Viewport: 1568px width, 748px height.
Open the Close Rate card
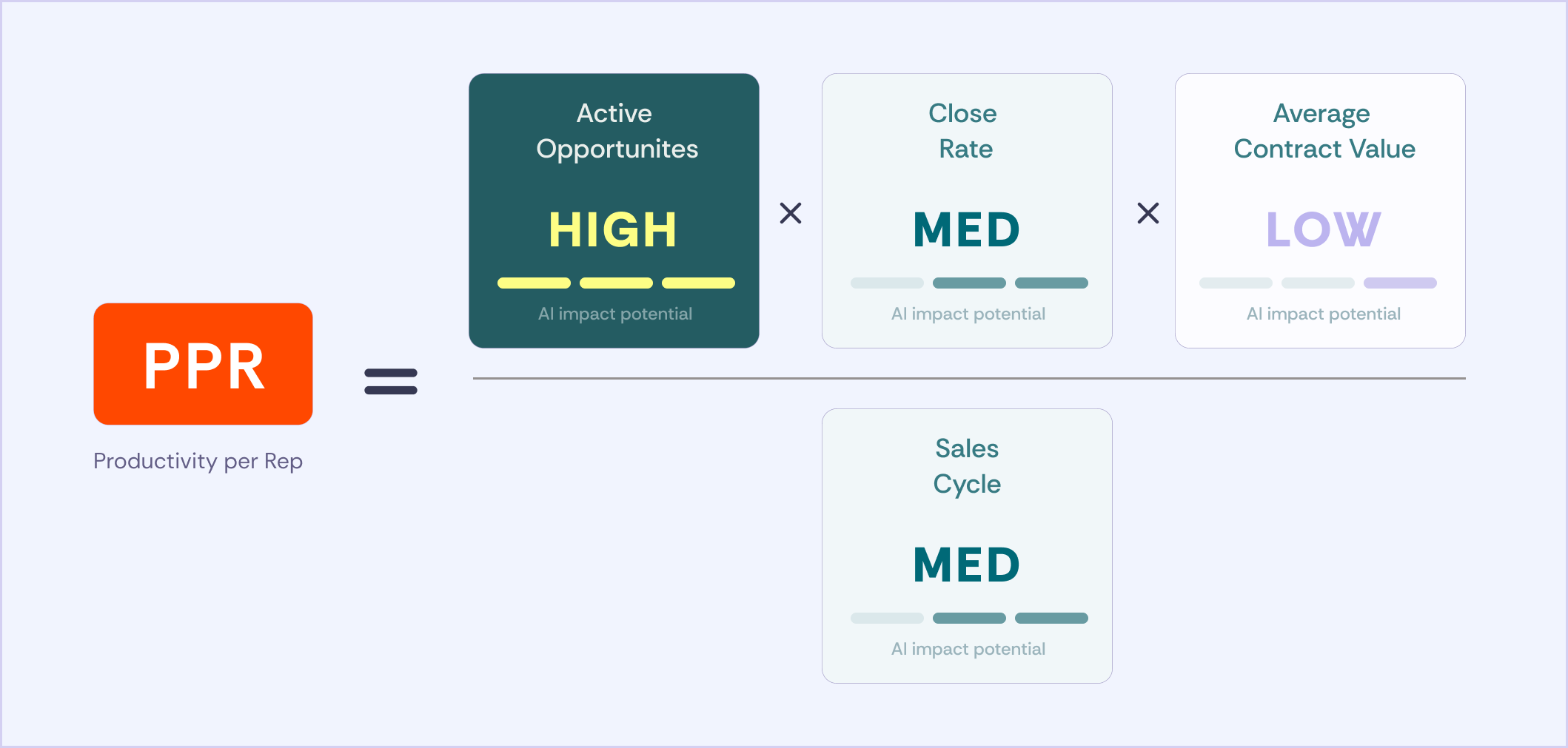(x=967, y=211)
